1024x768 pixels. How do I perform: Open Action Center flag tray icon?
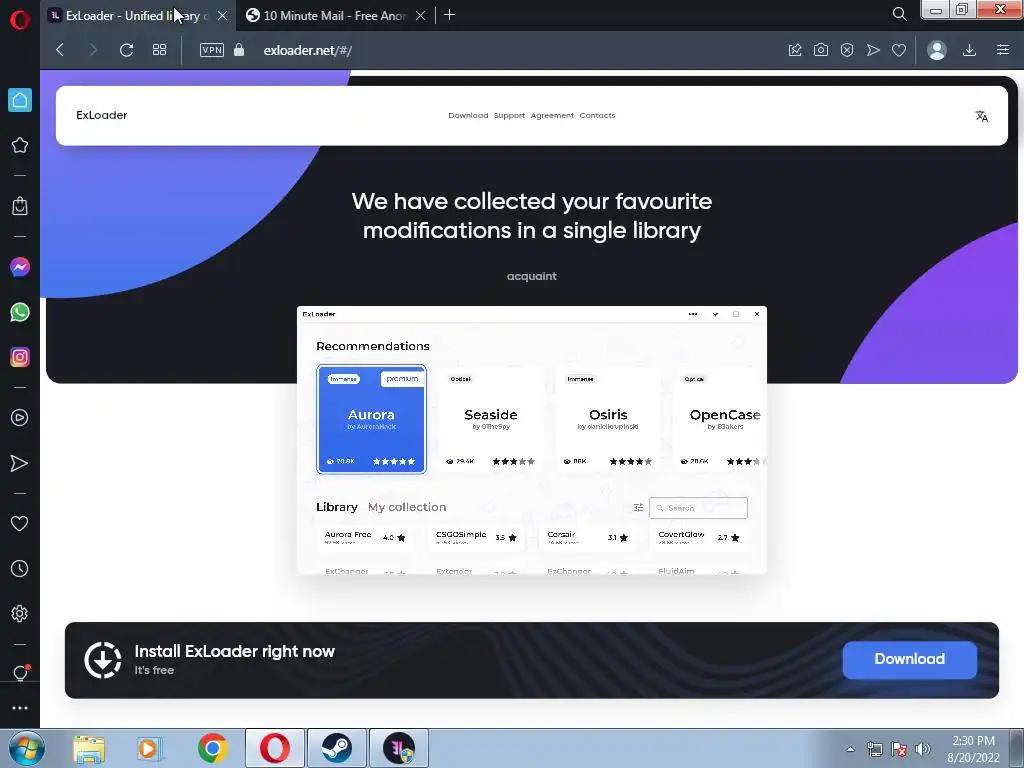click(899, 749)
